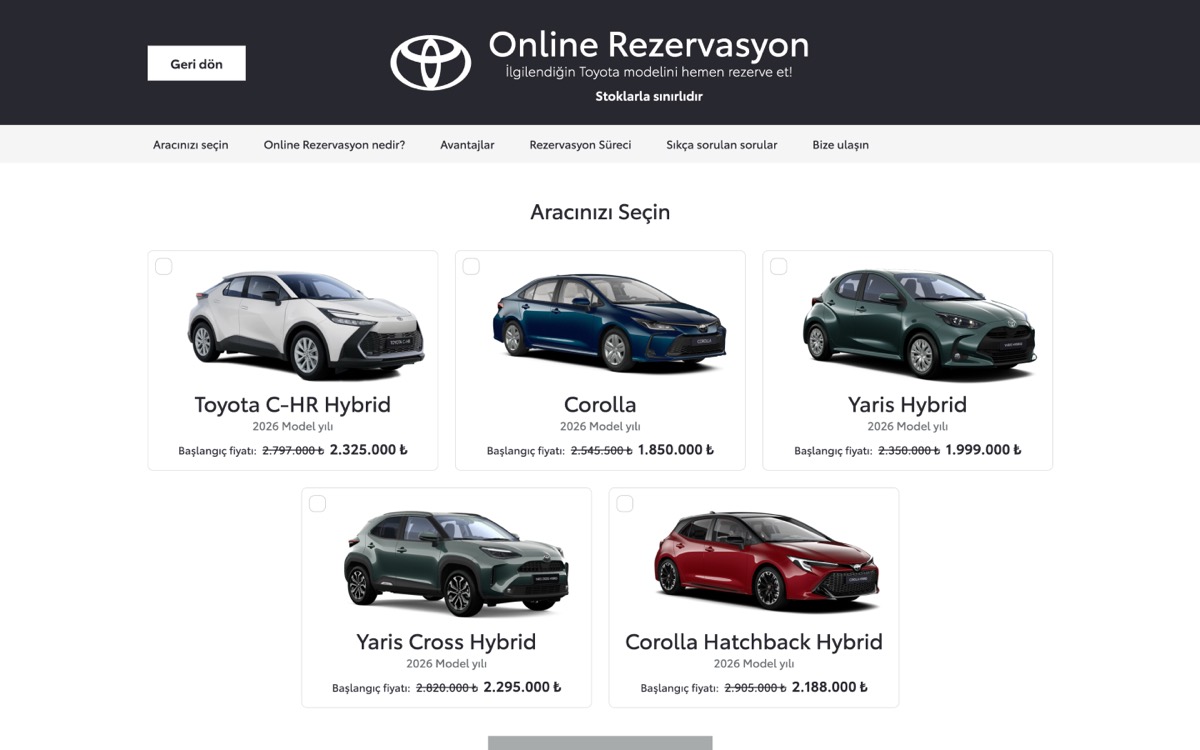This screenshot has width=1200, height=750.
Task: Click the 2.188.000 ₺ price
Action: [830, 687]
